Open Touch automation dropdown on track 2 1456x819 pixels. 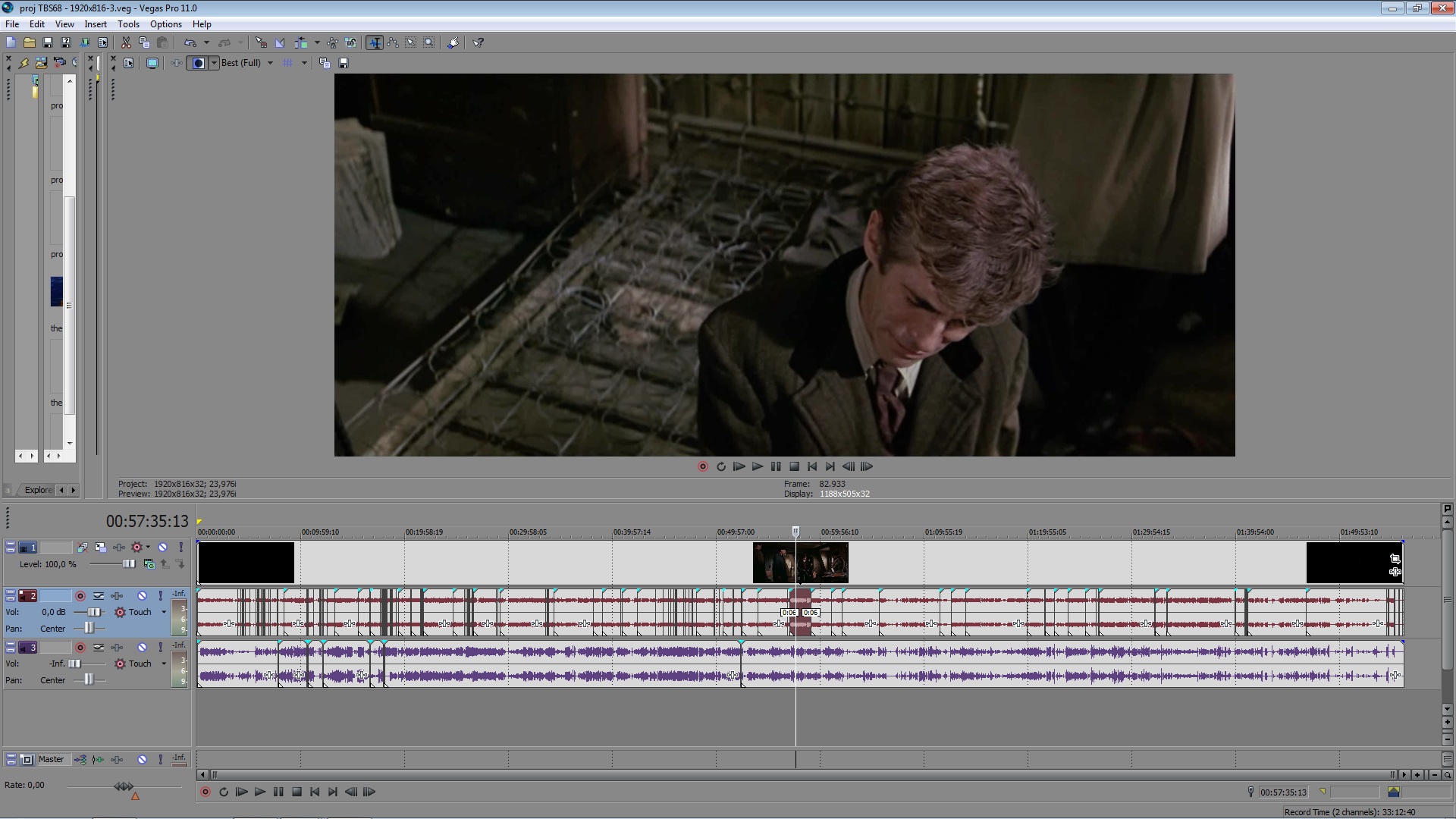(163, 612)
